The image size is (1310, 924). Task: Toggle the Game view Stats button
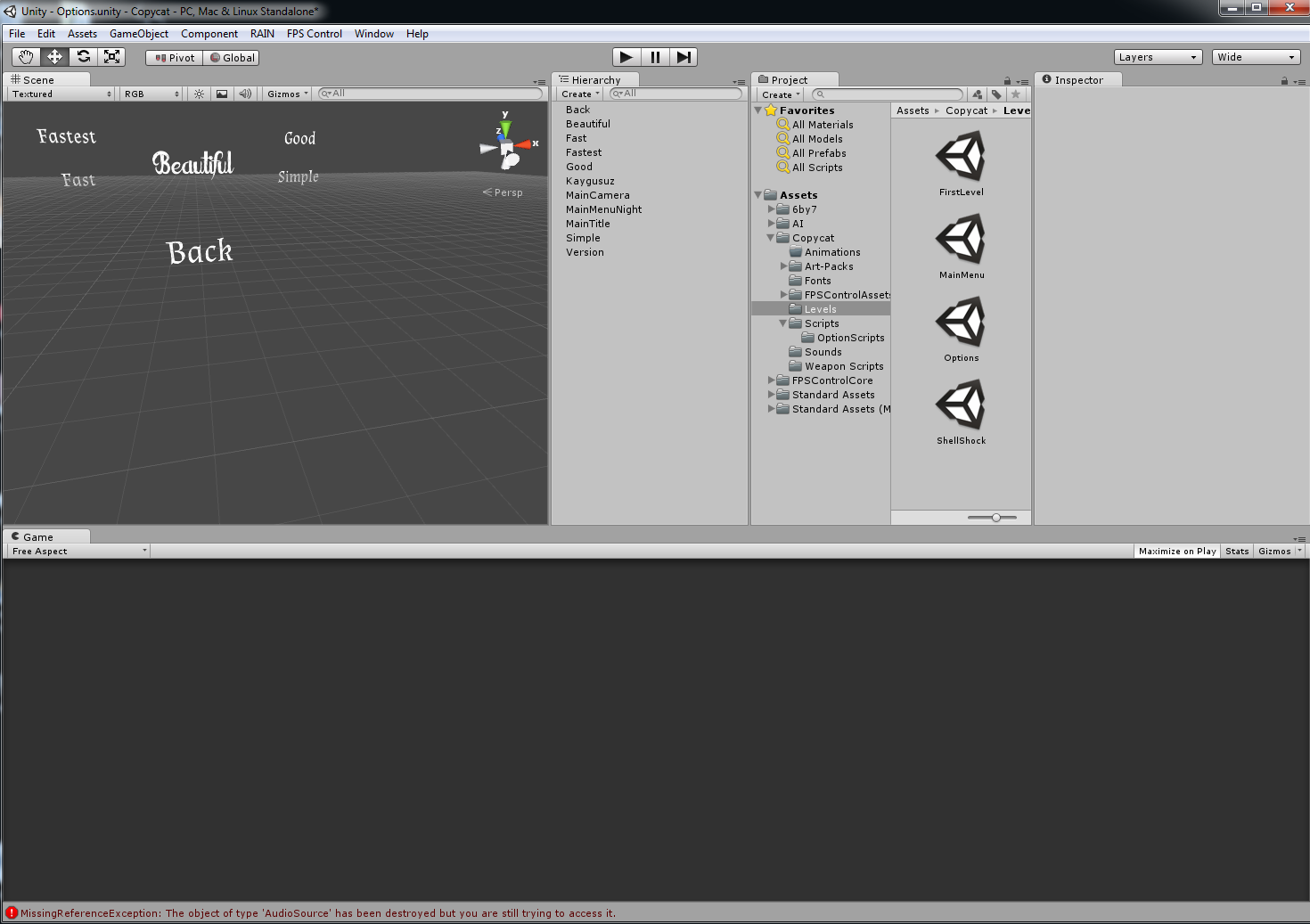coord(1237,552)
